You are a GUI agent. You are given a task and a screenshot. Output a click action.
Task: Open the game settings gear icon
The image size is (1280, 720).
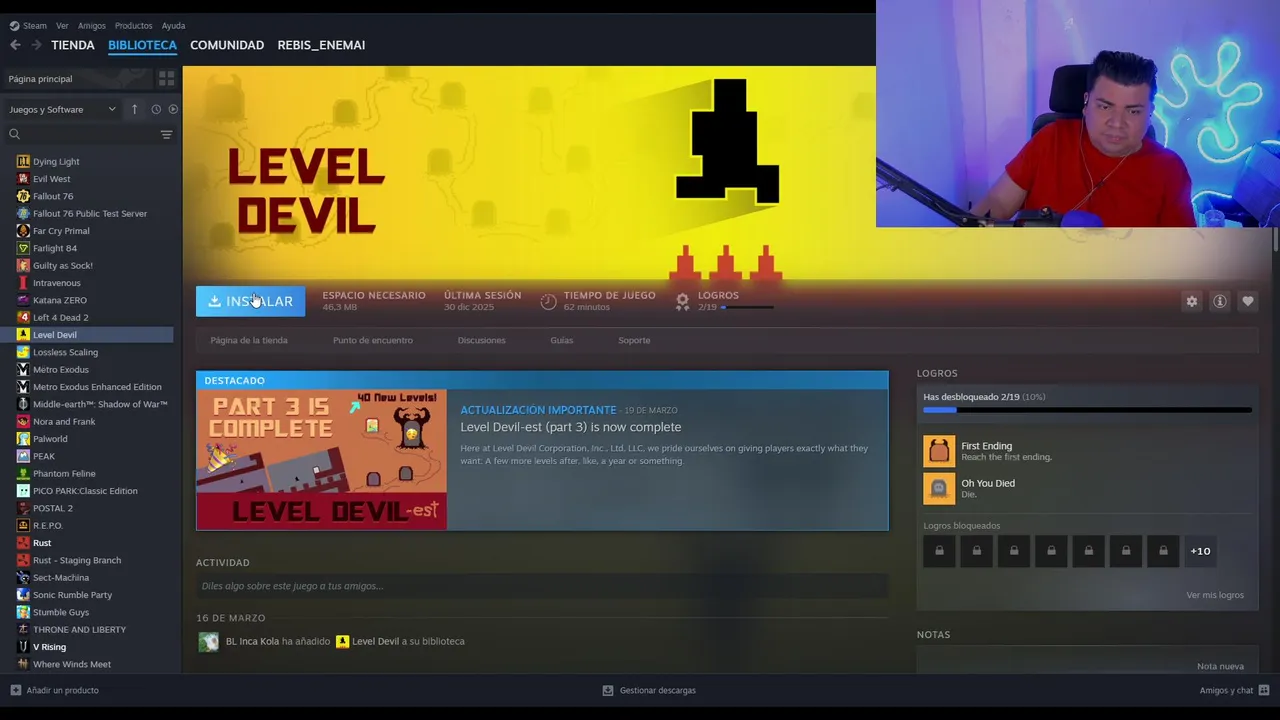(x=1191, y=301)
